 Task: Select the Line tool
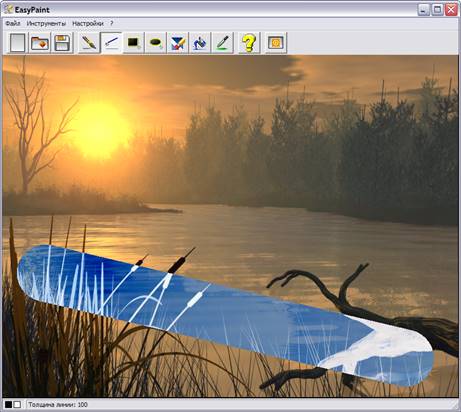(111, 43)
